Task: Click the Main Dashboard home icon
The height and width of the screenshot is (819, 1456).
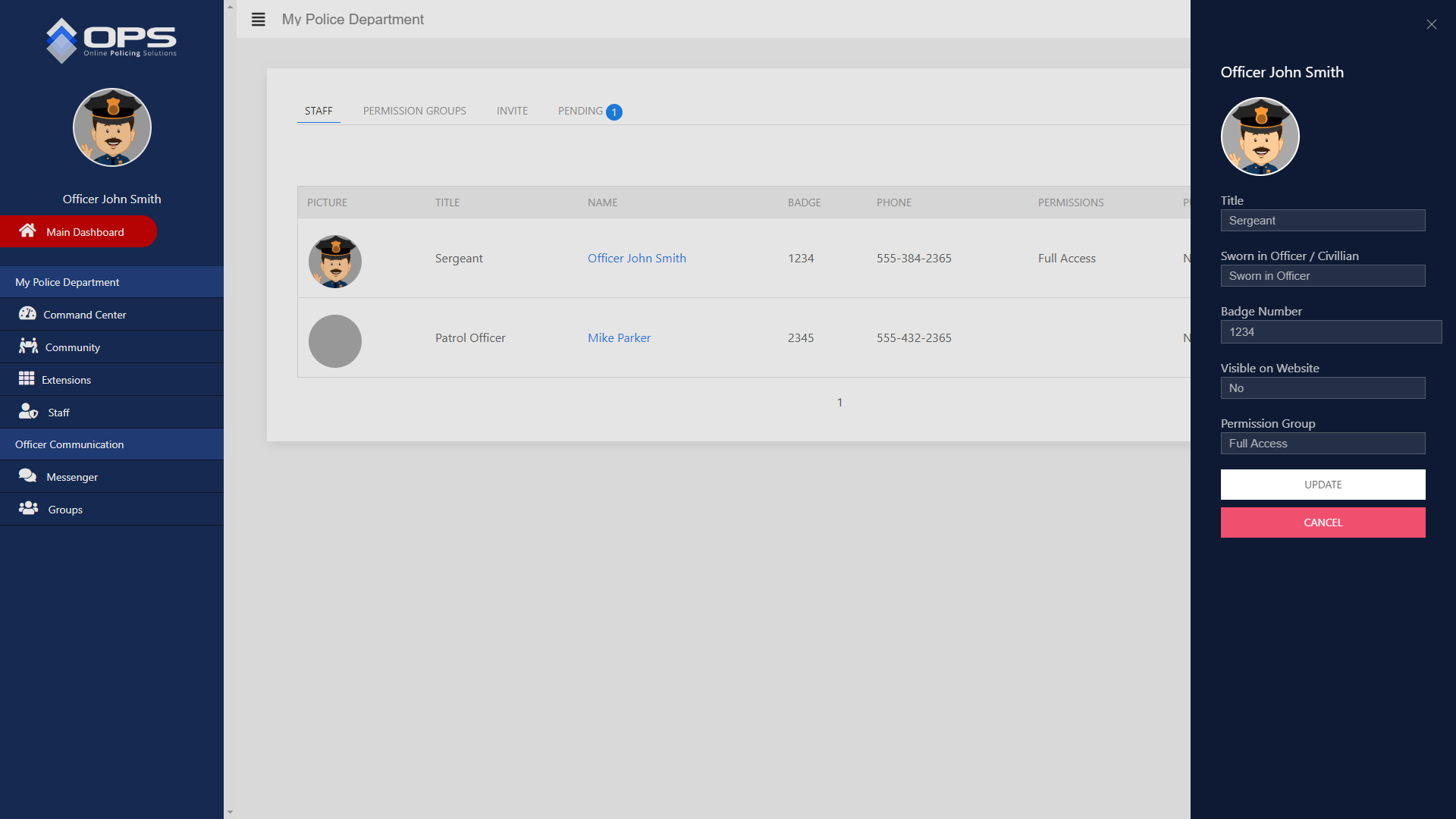Action: (27, 231)
